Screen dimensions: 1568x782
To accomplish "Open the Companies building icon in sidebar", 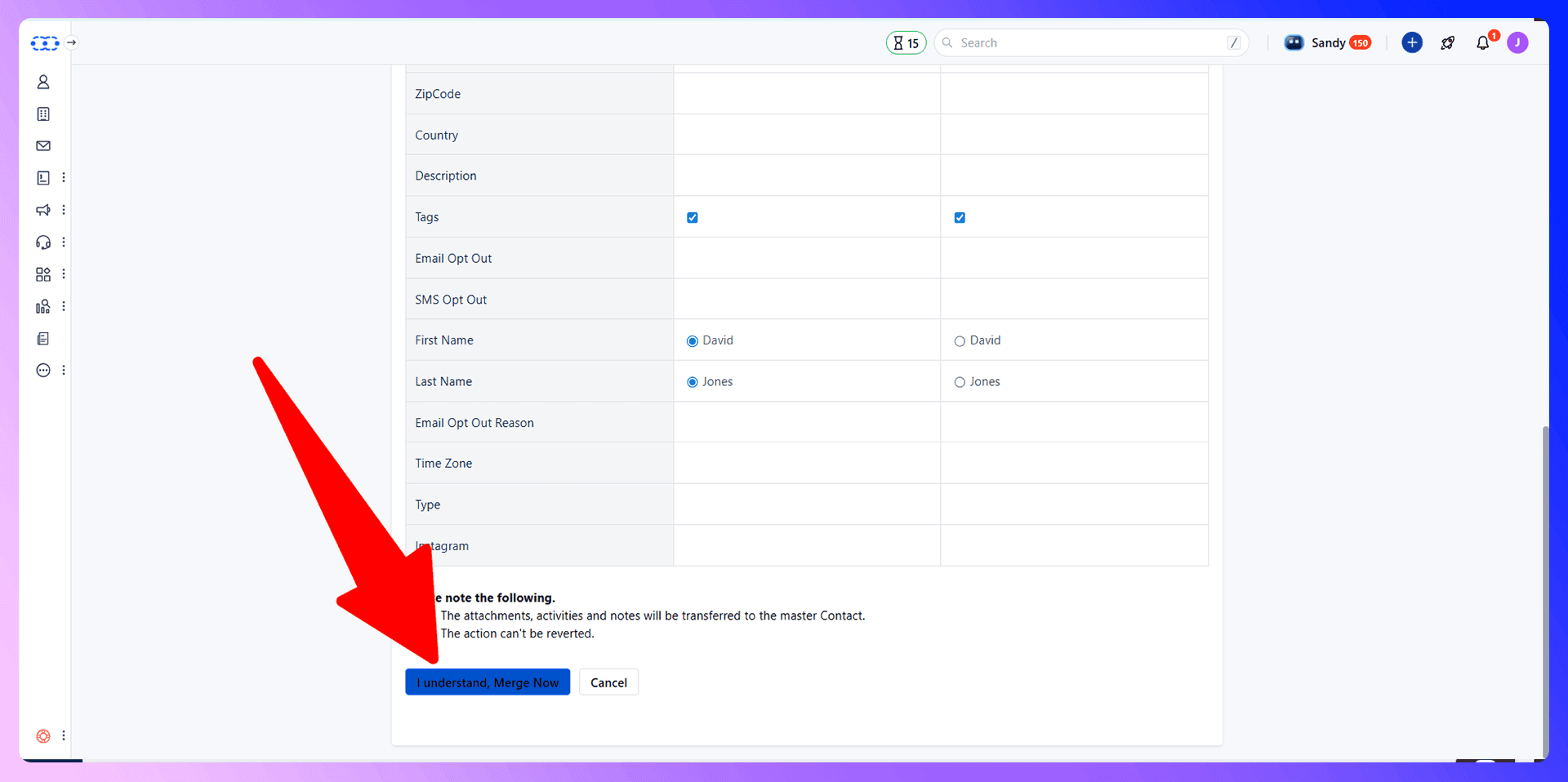I will point(43,114).
